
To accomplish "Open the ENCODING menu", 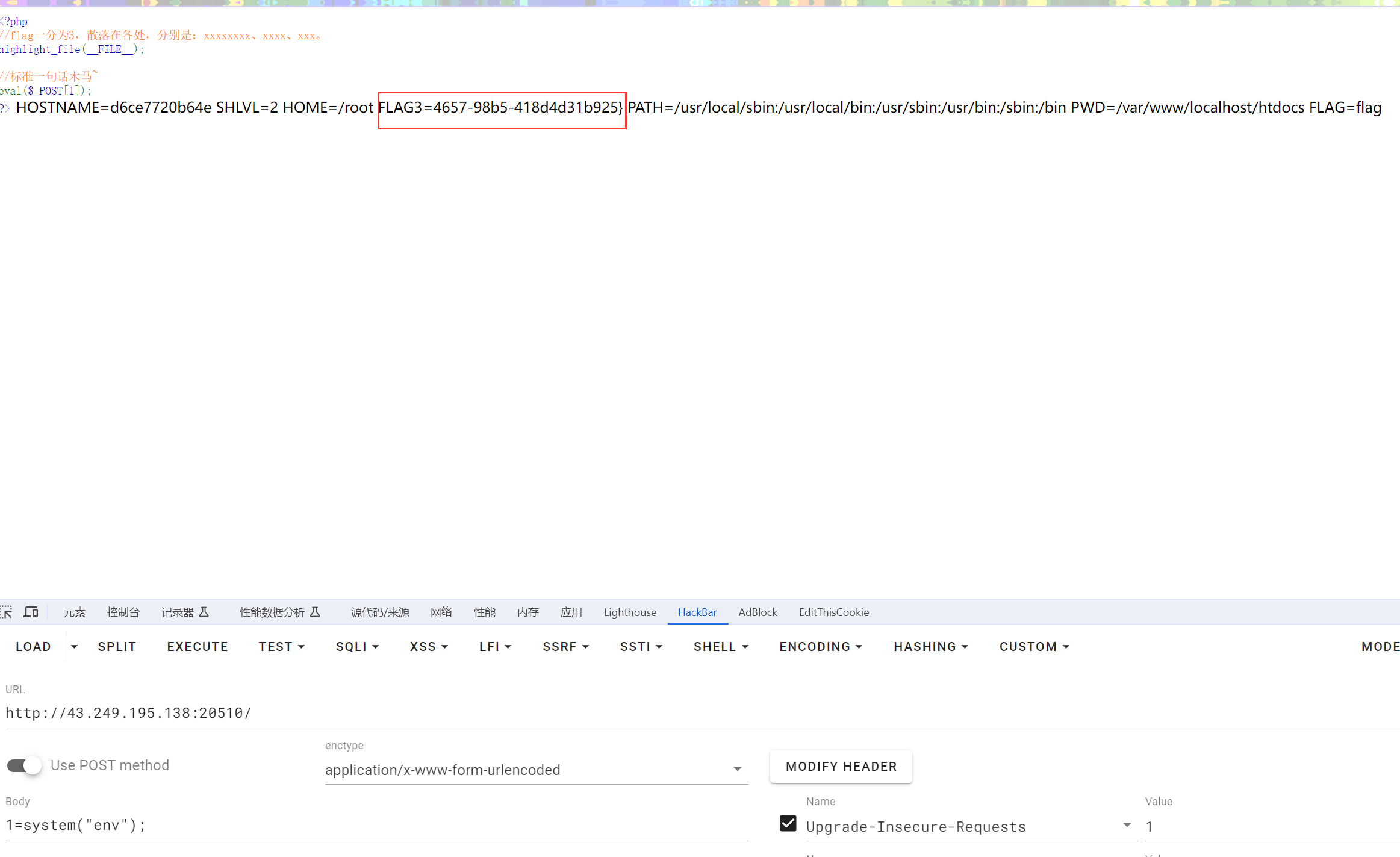I will point(821,646).
